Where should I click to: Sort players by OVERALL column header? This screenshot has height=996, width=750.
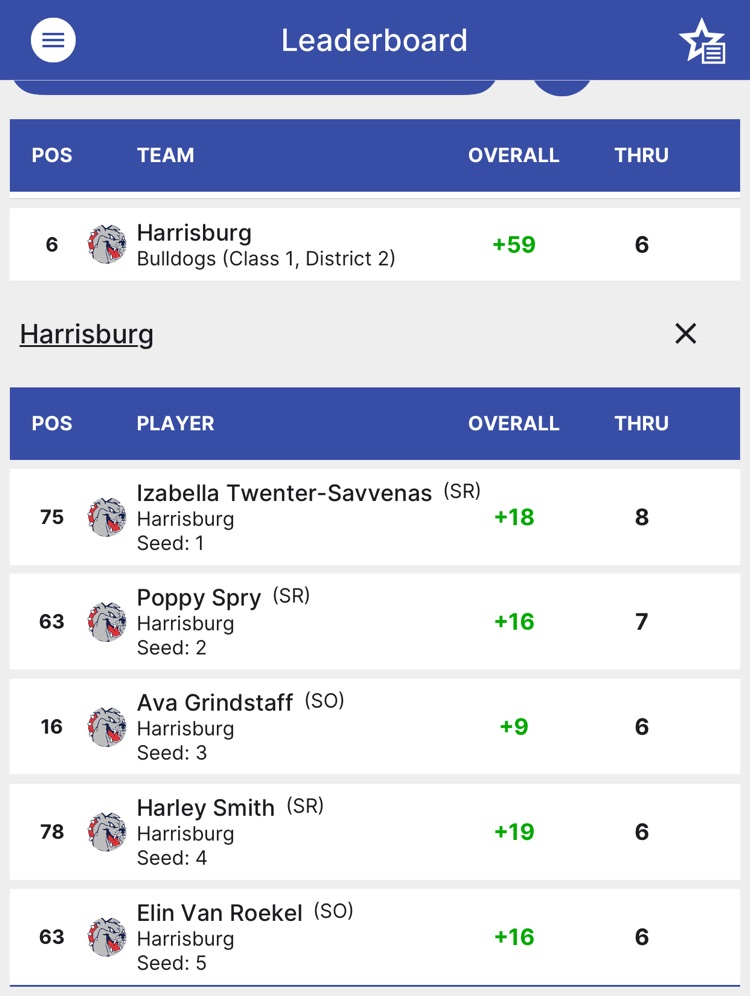(x=513, y=423)
